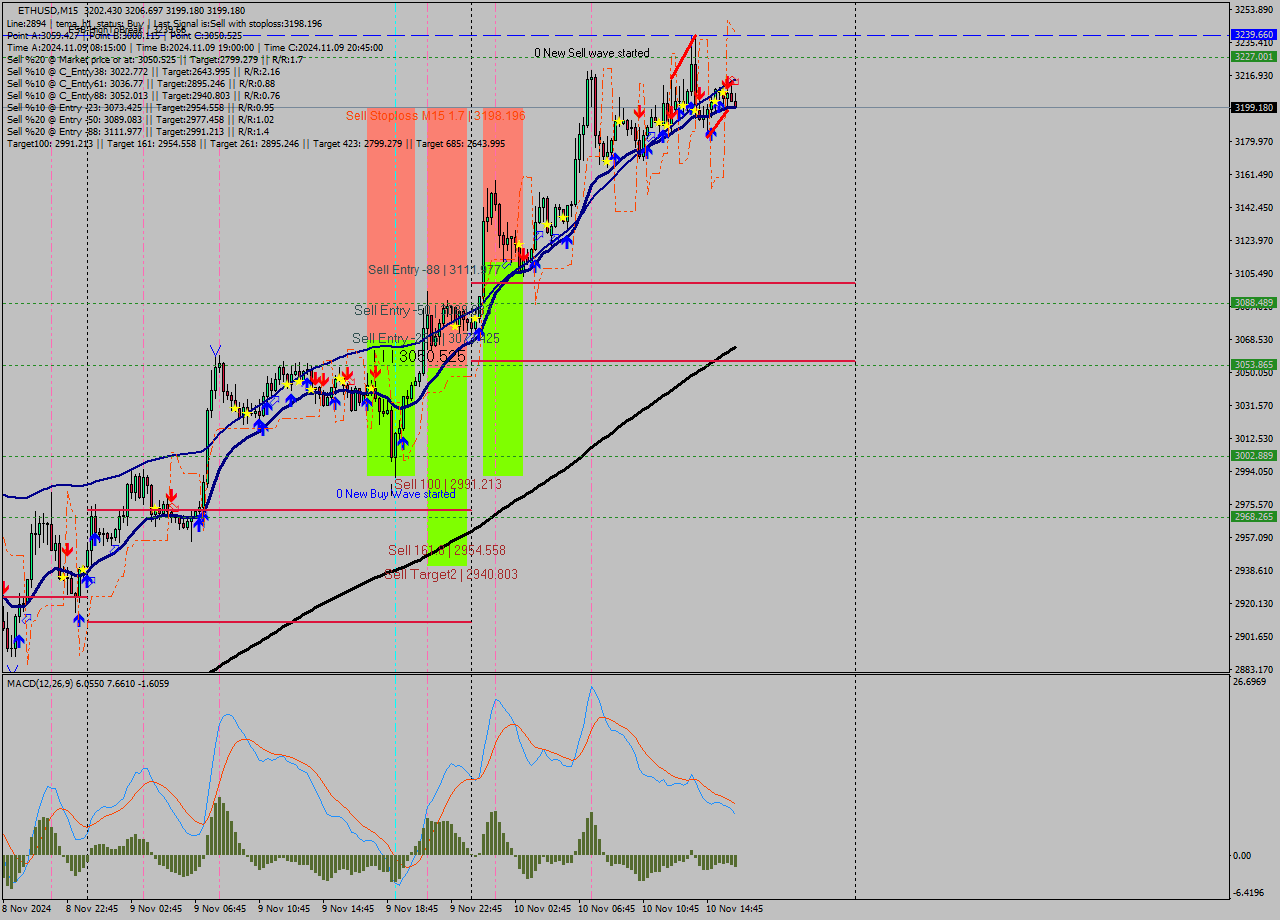Click the 'Last Signal is:Sell with stoploss' info line
The height and width of the screenshot is (920, 1280).
coord(164,22)
